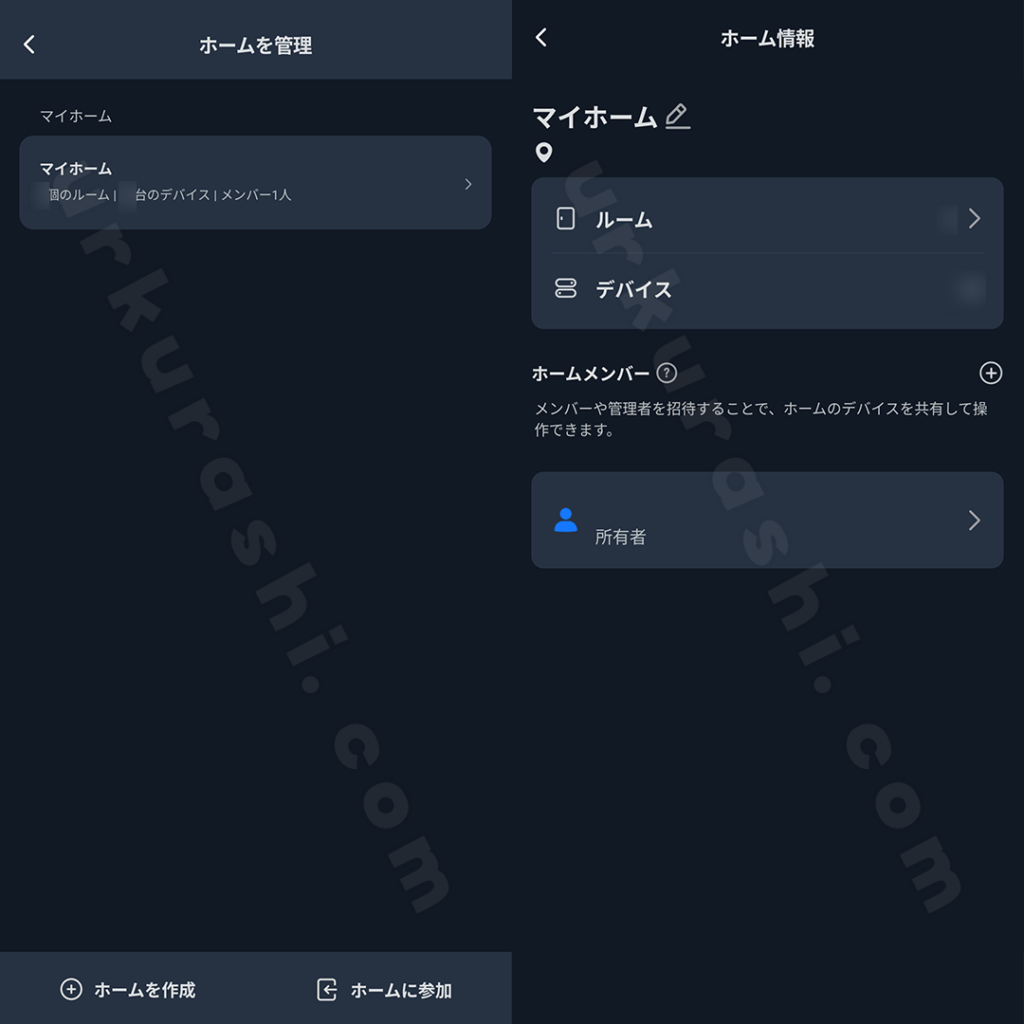Tap the pencil edit icon beside マイホーム
This screenshot has width=1024, height=1024.
pyautogui.click(x=677, y=116)
